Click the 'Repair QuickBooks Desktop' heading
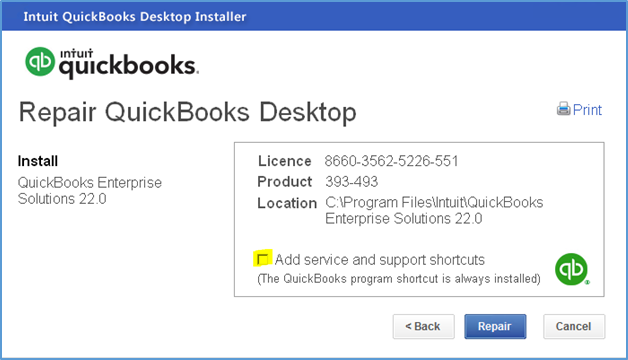This screenshot has height=360, width=628. click(x=187, y=112)
